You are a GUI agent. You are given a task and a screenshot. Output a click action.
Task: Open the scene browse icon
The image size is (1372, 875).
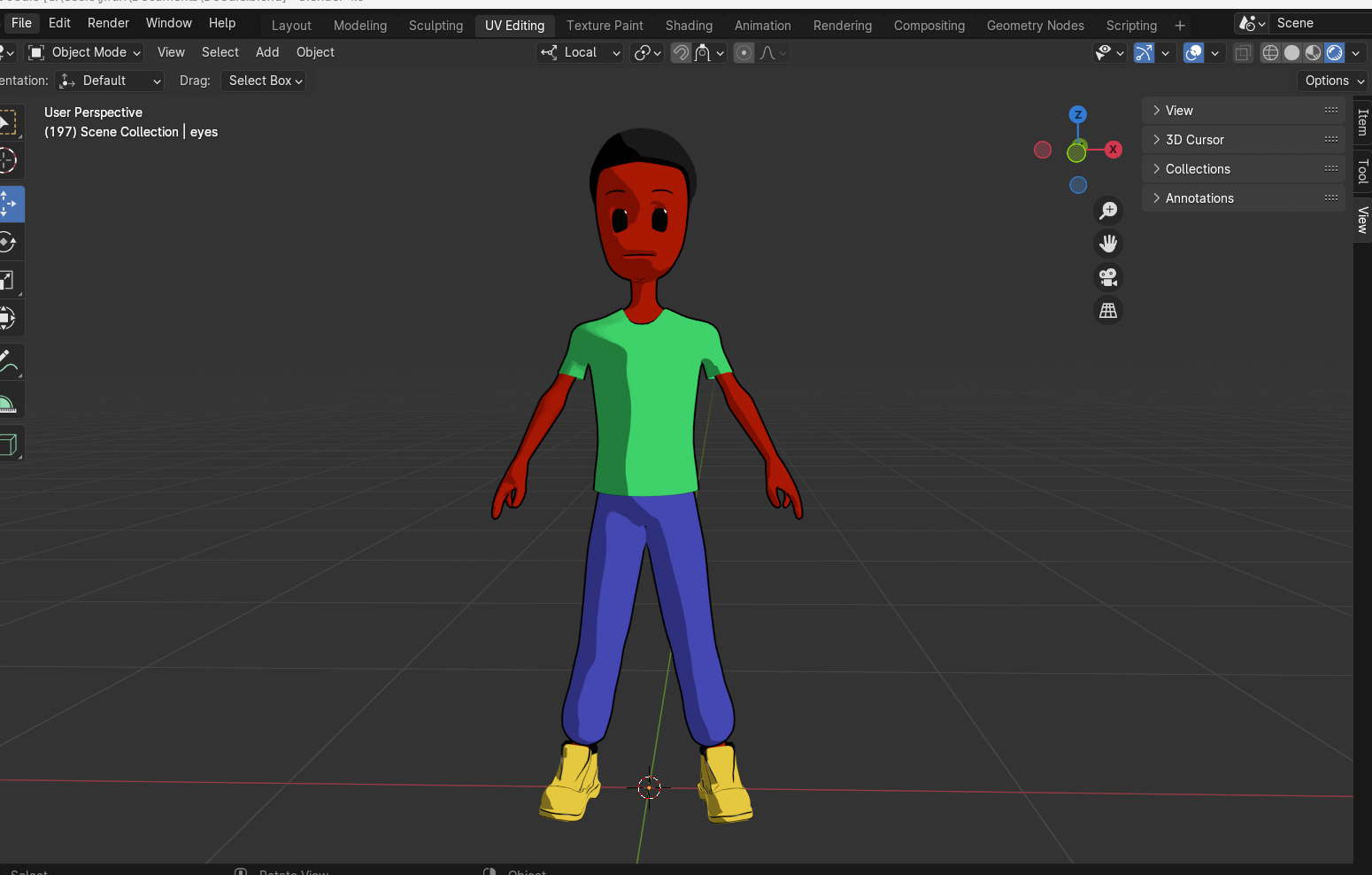pos(1252,23)
